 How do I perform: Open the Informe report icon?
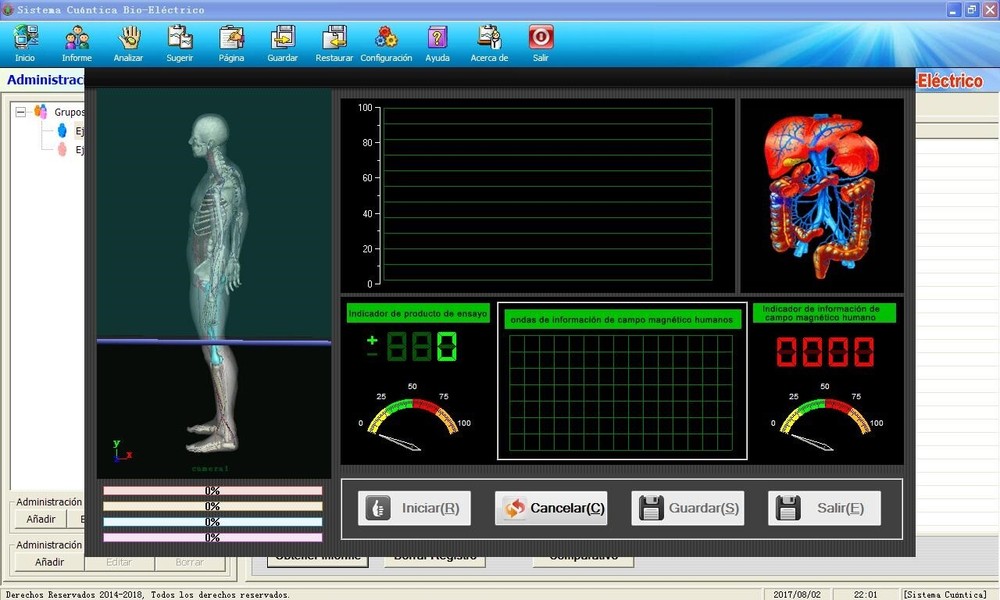(x=77, y=38)
